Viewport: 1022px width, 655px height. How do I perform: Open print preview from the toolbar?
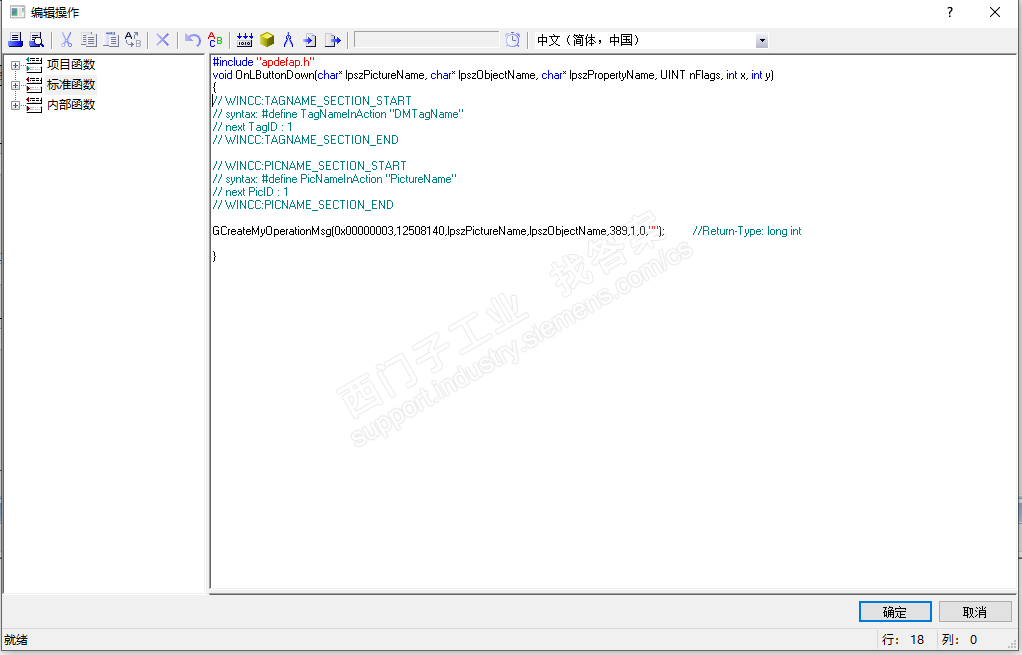coord(36,40)
